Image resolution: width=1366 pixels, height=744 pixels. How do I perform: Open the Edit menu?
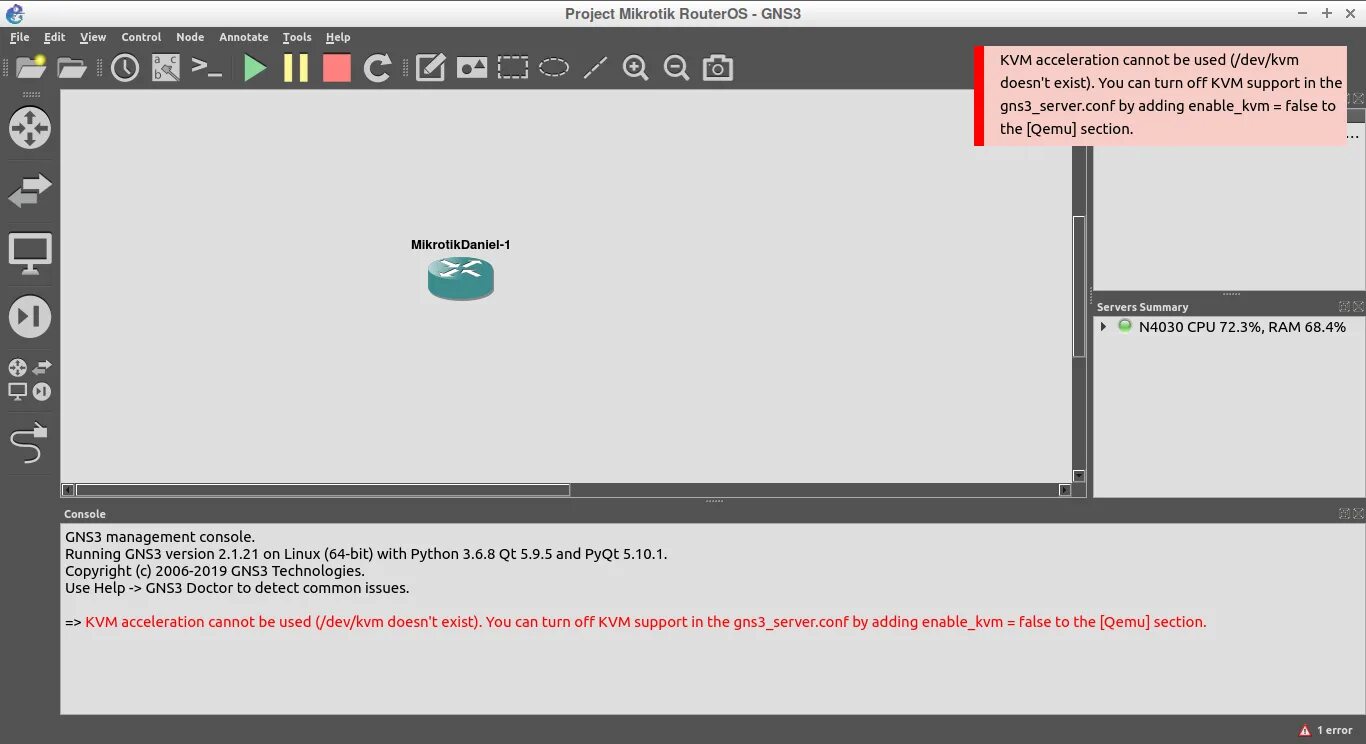coord(55,37)
